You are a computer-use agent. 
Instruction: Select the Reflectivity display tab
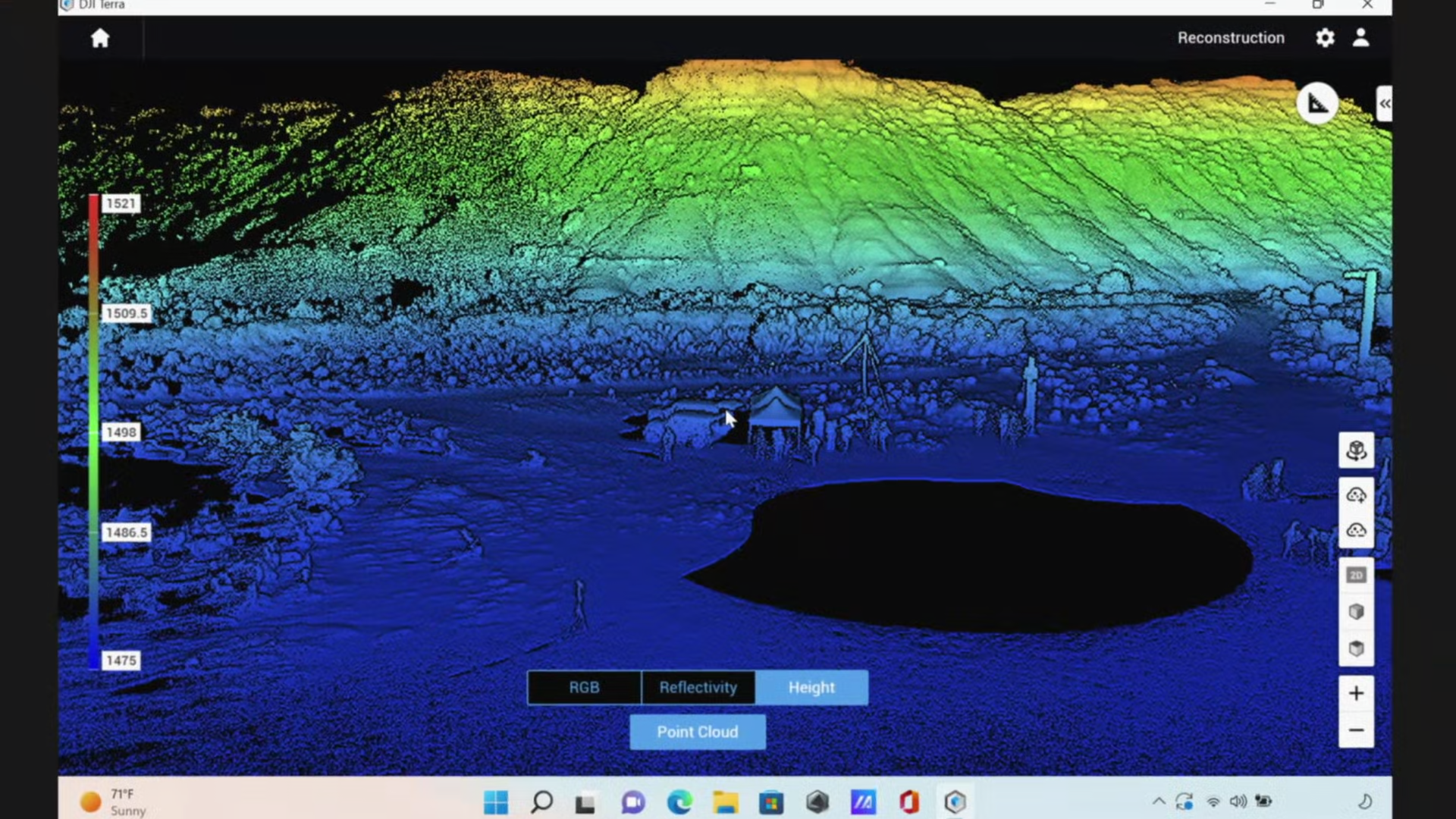698,688
